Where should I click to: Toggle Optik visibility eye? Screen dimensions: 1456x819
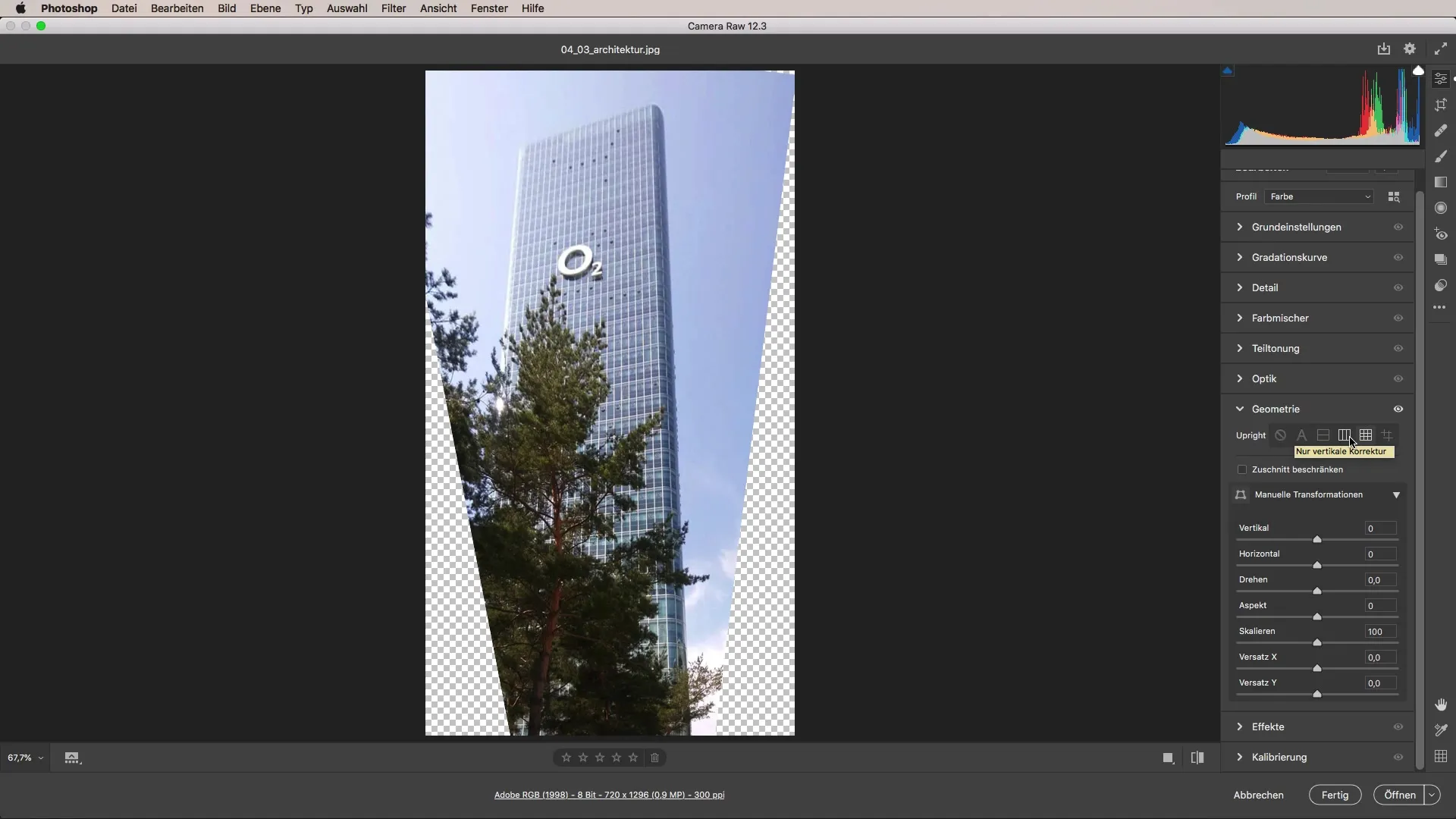[x=1398, y=378]
